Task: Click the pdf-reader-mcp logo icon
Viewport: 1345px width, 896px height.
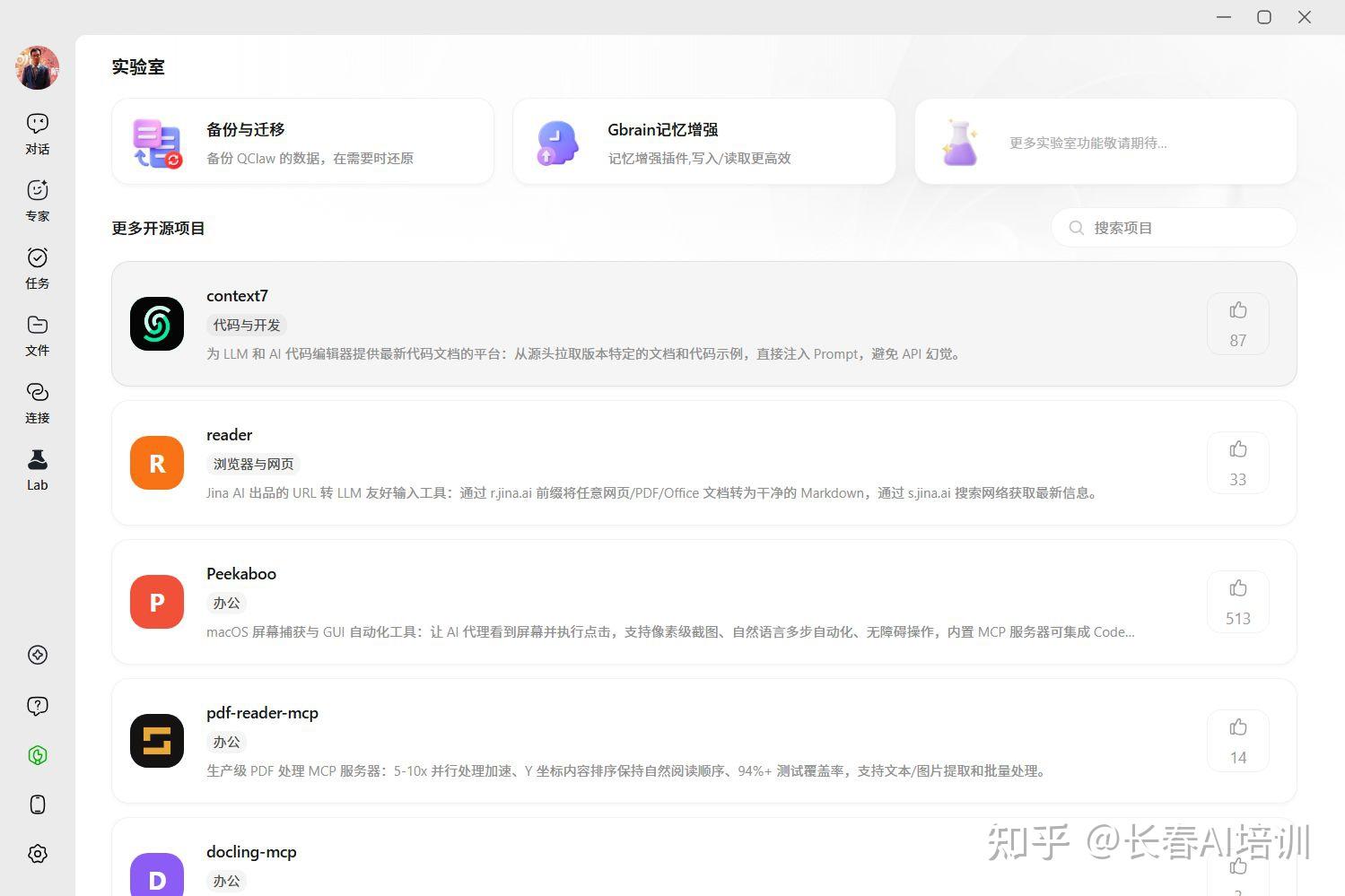Action: point(157,741)
